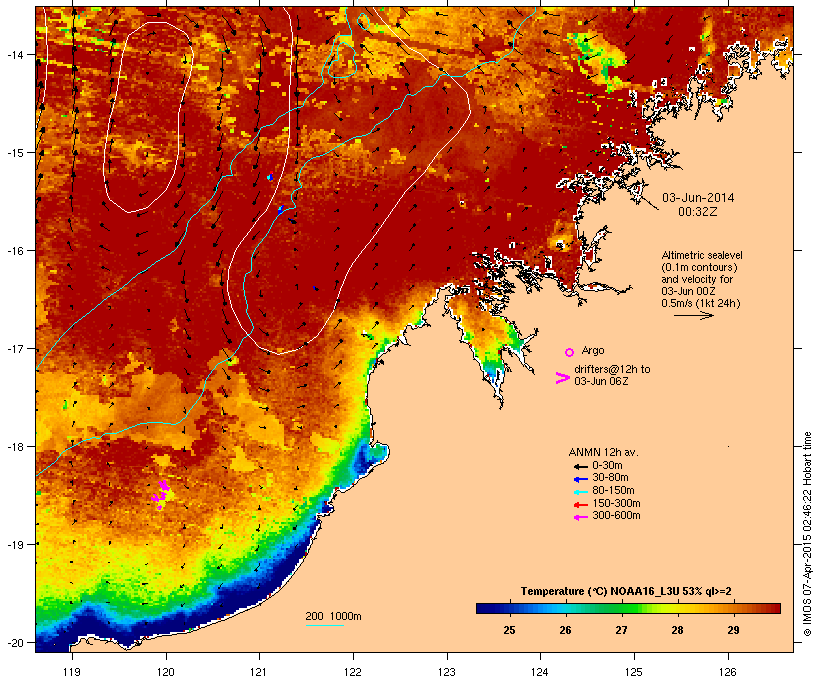Click the '150-300m' depth label
This screenshot has width=820, height=680.
[x=616, y=503]
